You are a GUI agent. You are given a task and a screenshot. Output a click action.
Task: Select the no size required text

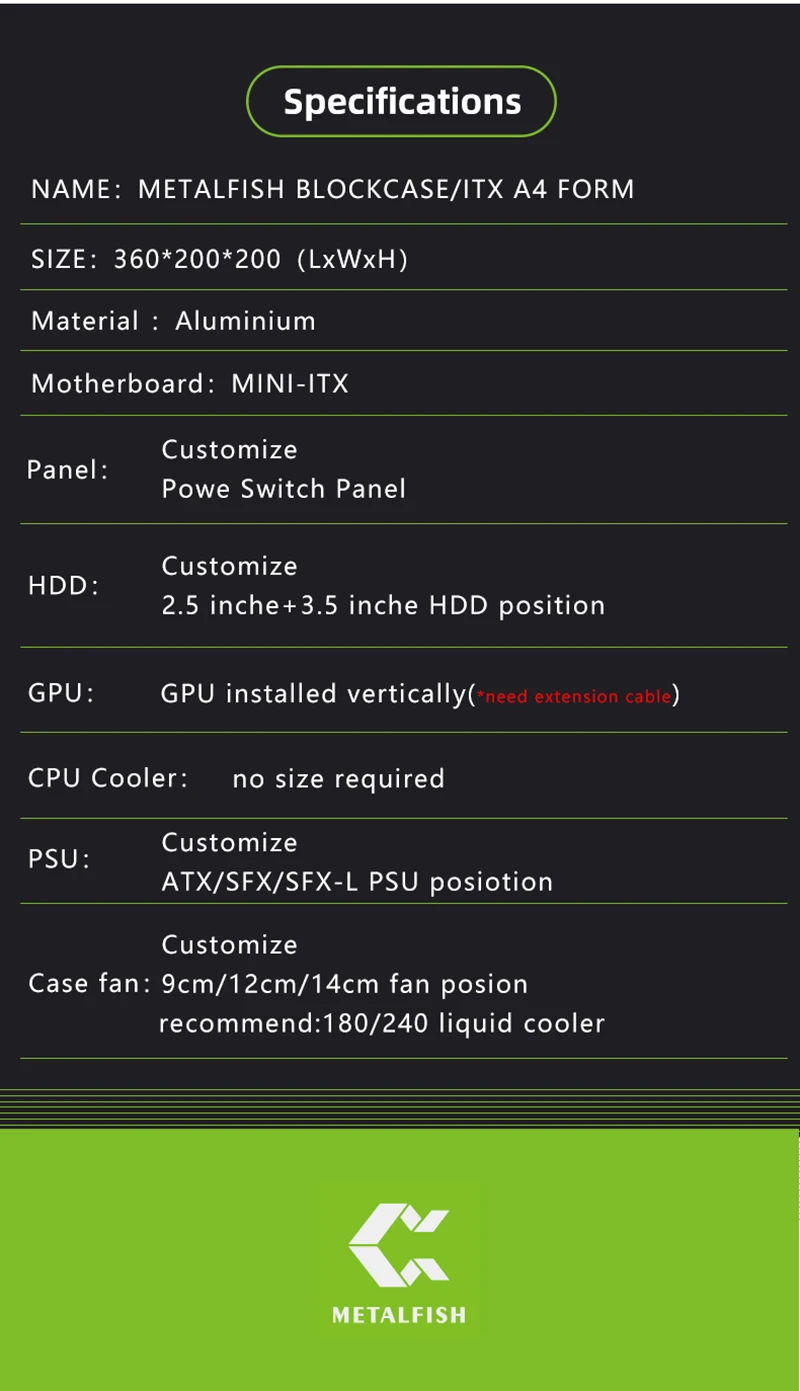tap(338, 779)
